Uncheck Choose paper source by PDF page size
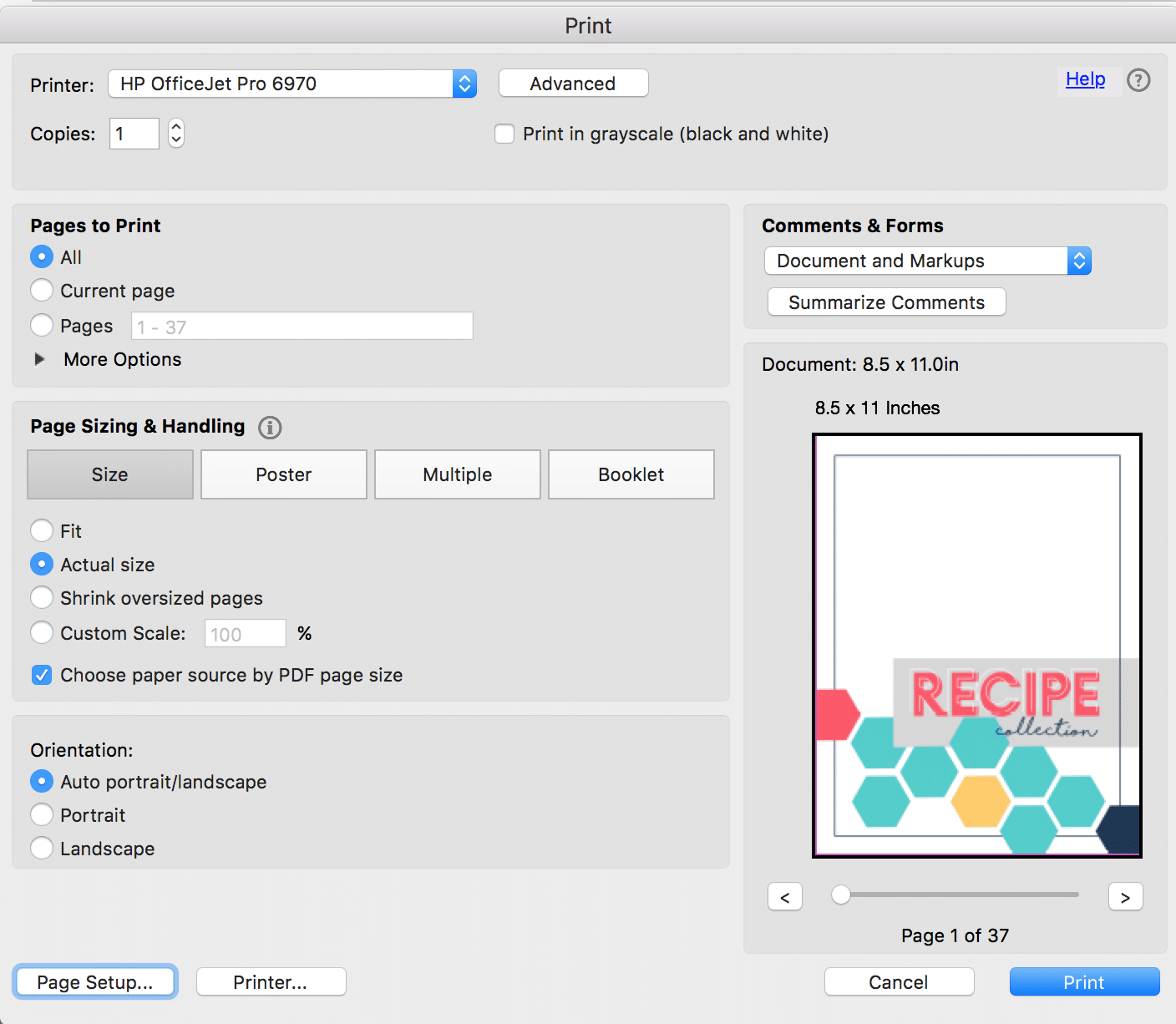This screenshot has width=1176, height=1024. [x=42, y=675]
